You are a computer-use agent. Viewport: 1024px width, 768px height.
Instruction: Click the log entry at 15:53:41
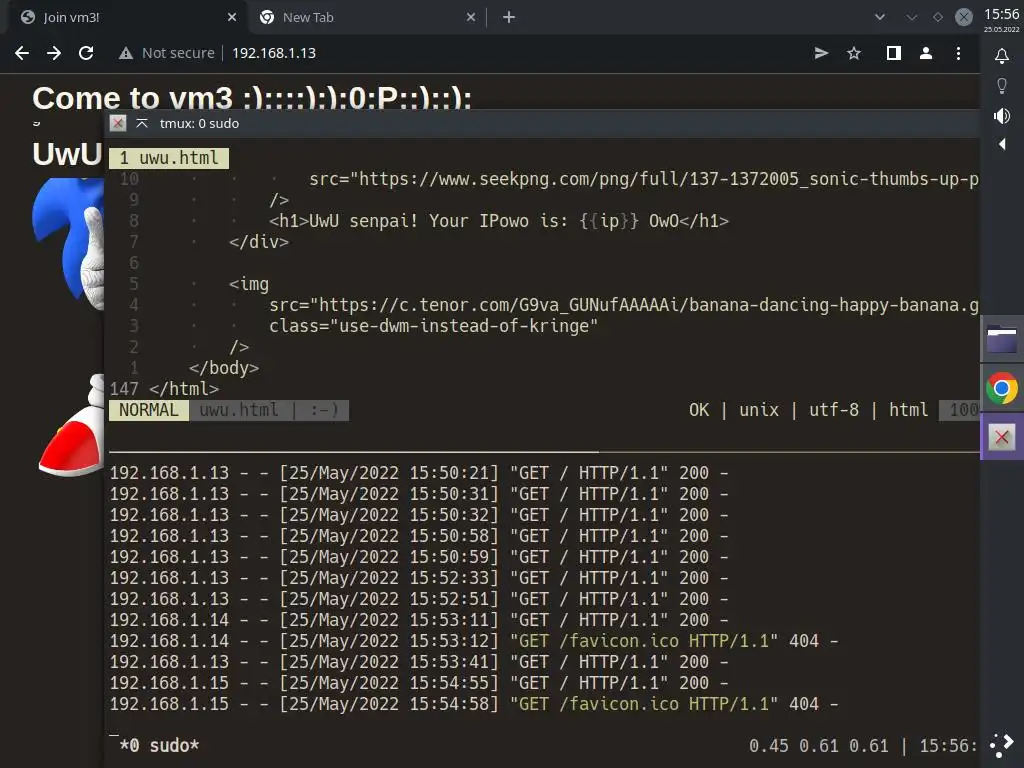tap(419, 662)
